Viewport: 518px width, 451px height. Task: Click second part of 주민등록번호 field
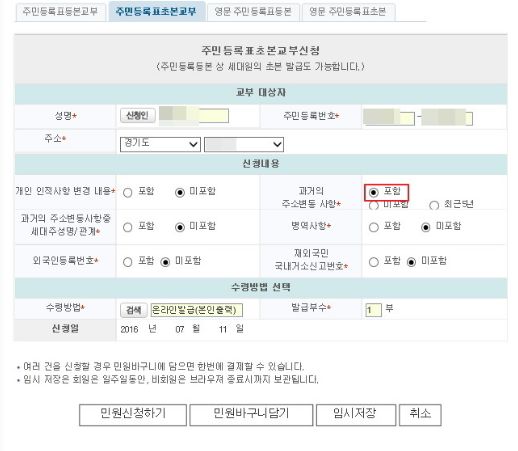(447, 118)
